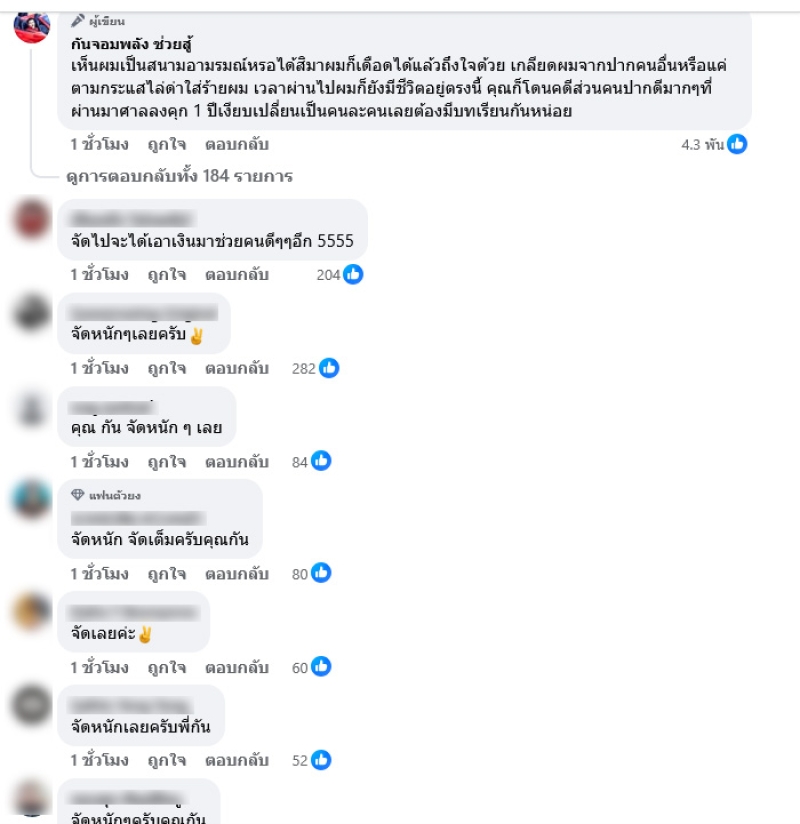The height and width of the screenshot is (824, 800).
Task: Like the comment จัดหนัก จัดเต็มครับคุณกัน
Action: [x=167, y=573]
